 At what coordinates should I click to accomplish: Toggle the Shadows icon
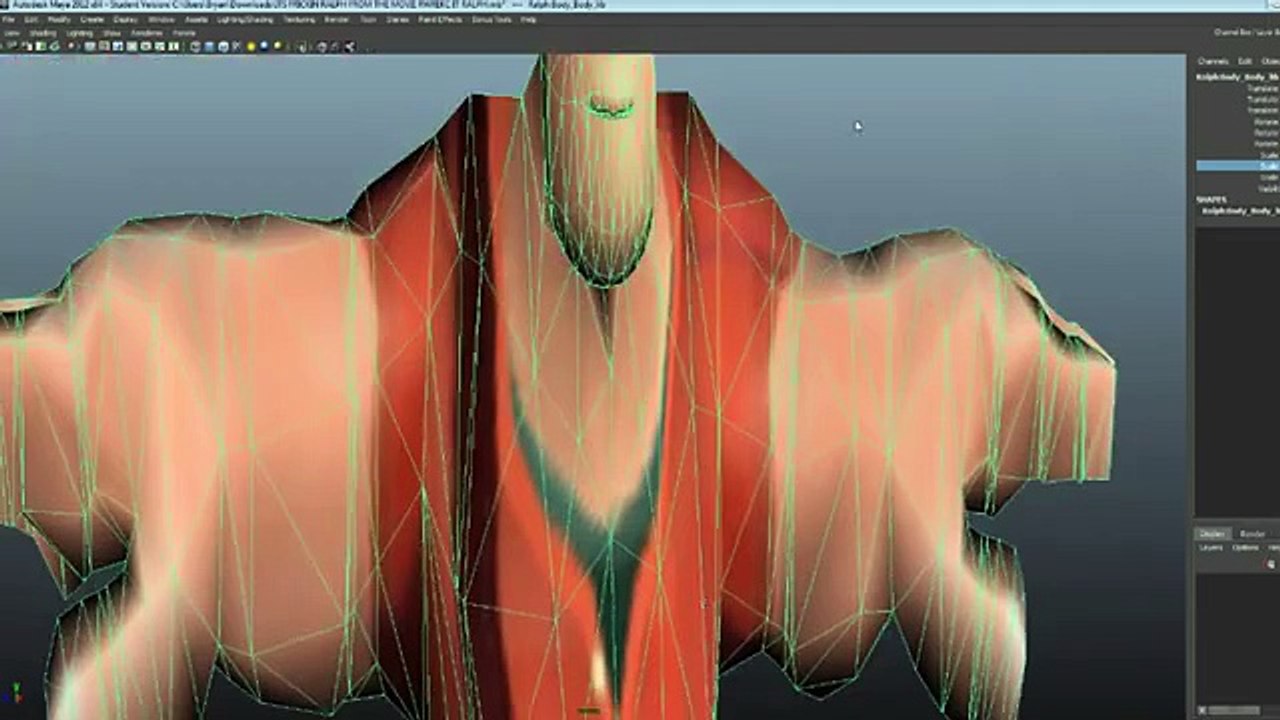(264, 46)
